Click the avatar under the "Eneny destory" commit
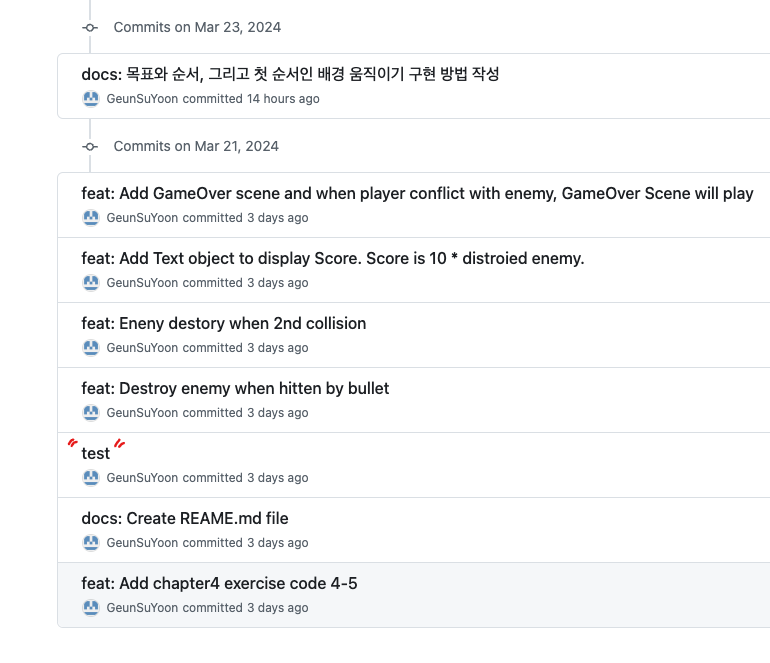 [91, 348]
